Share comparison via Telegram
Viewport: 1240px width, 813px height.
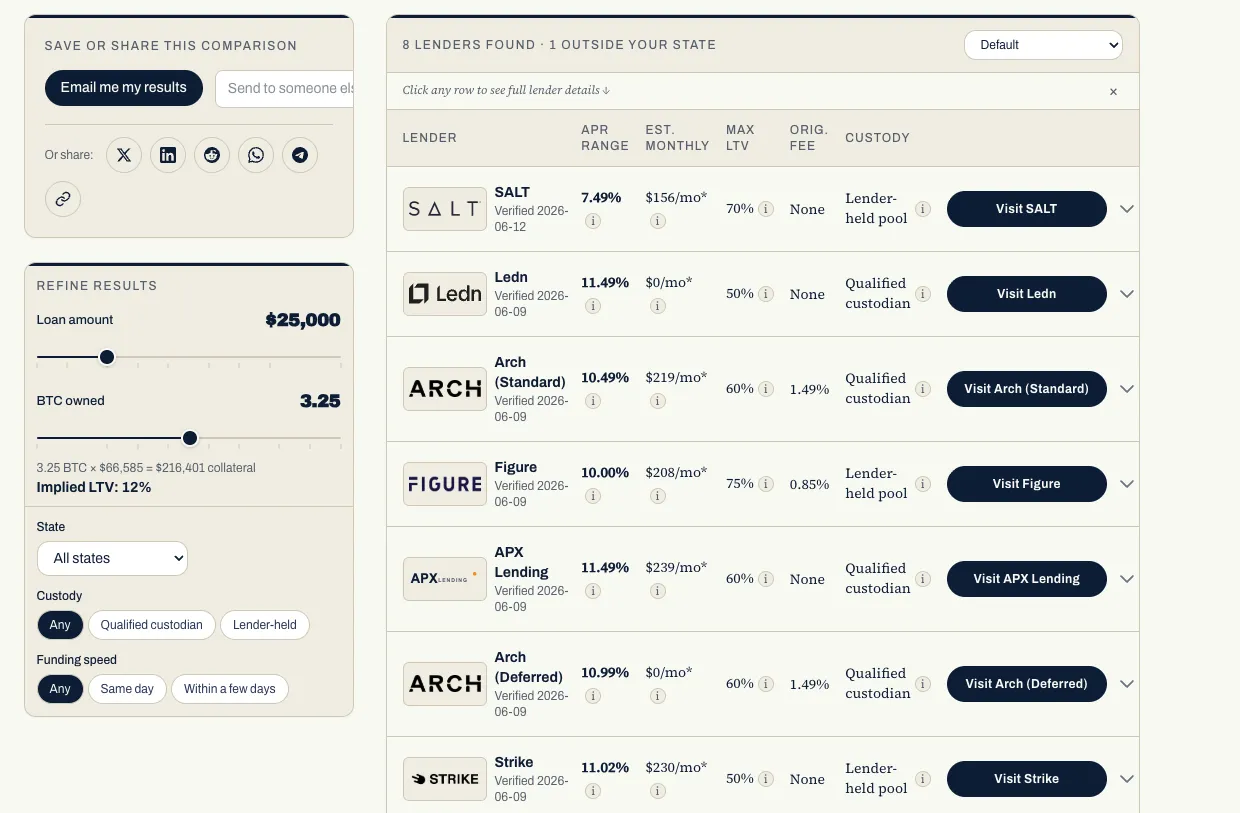(x=300, y=155)
